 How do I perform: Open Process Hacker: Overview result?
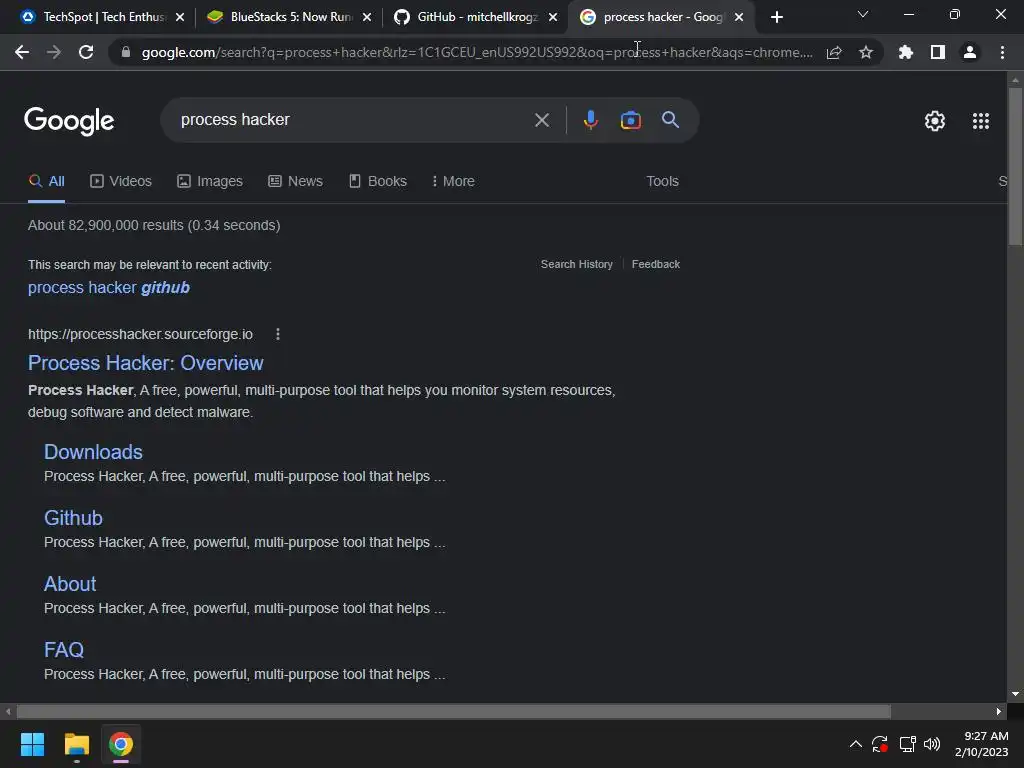(146, 363)
